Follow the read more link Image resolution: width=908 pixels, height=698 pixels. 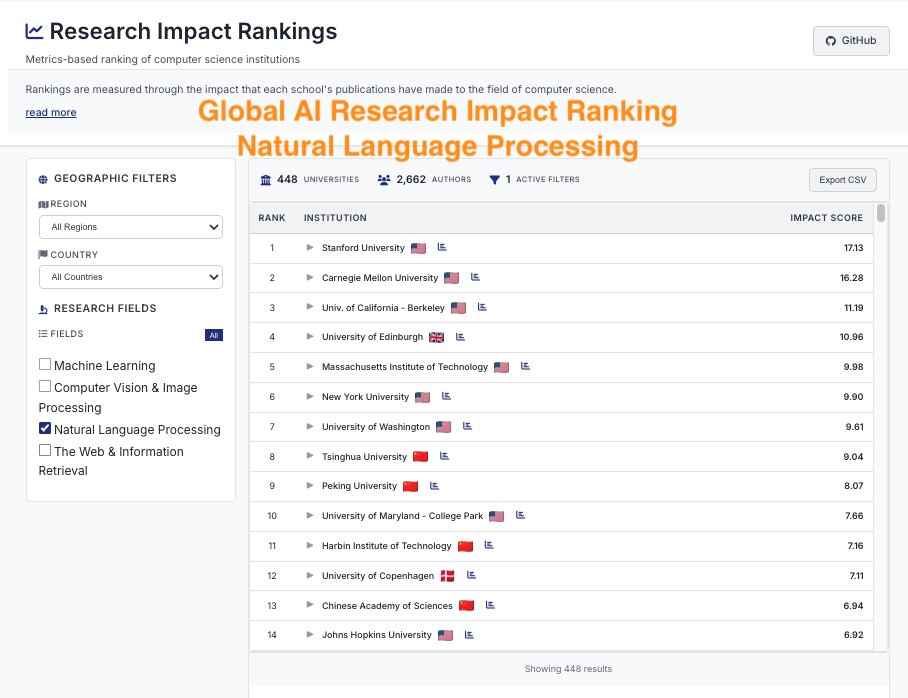51,112
